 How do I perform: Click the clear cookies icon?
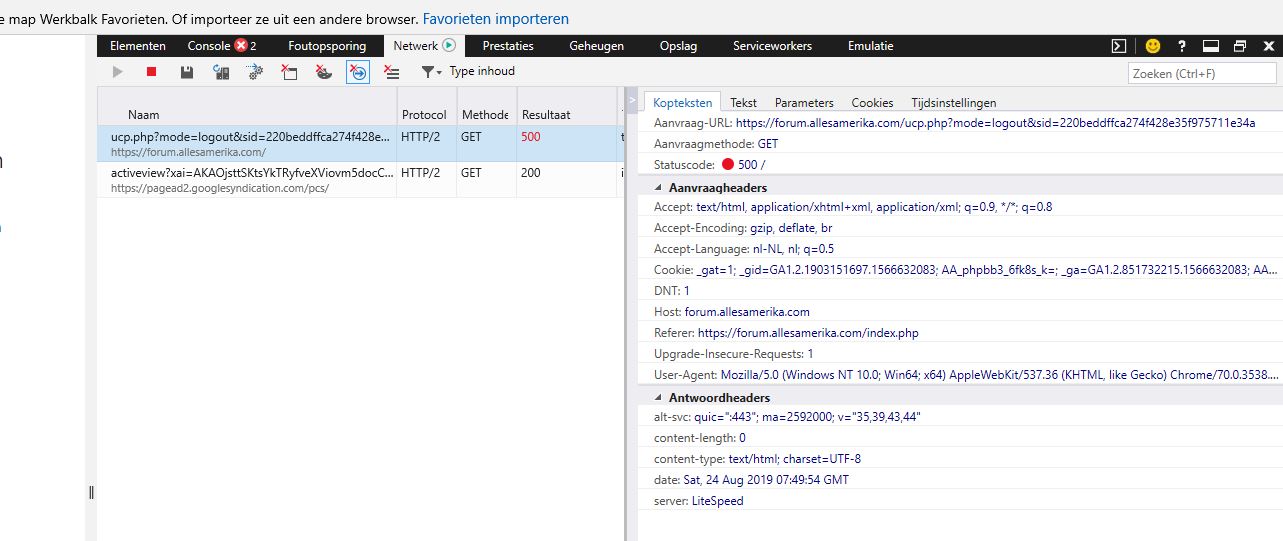323,72
